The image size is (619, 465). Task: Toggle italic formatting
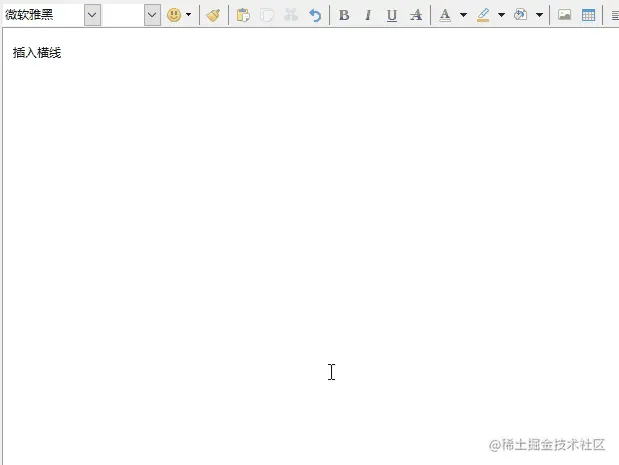pyautogui.click(x=368, y=15)
